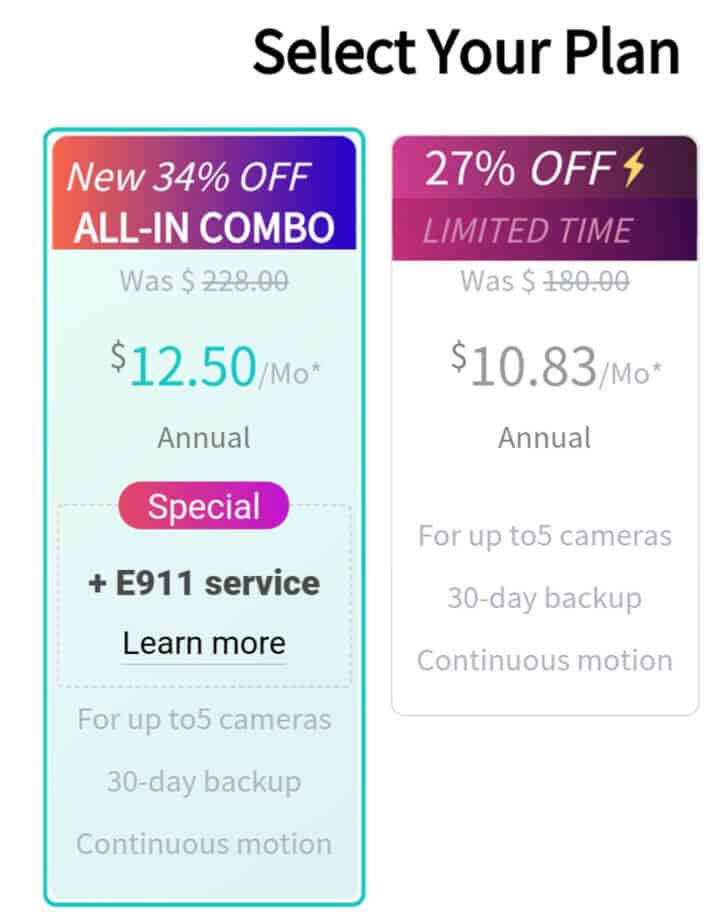Click the Was $228.00 crossed-out price

(204, 281)
